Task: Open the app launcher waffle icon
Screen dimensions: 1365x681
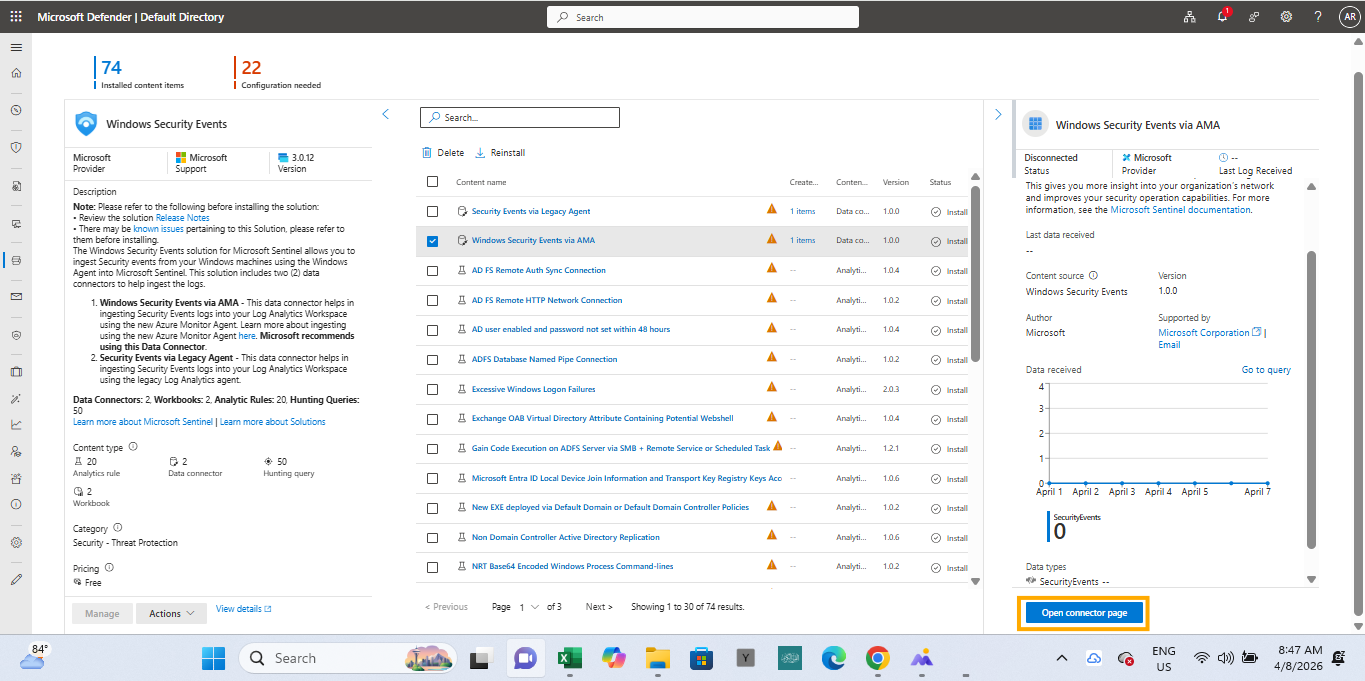Action: [x=16, y=17]
